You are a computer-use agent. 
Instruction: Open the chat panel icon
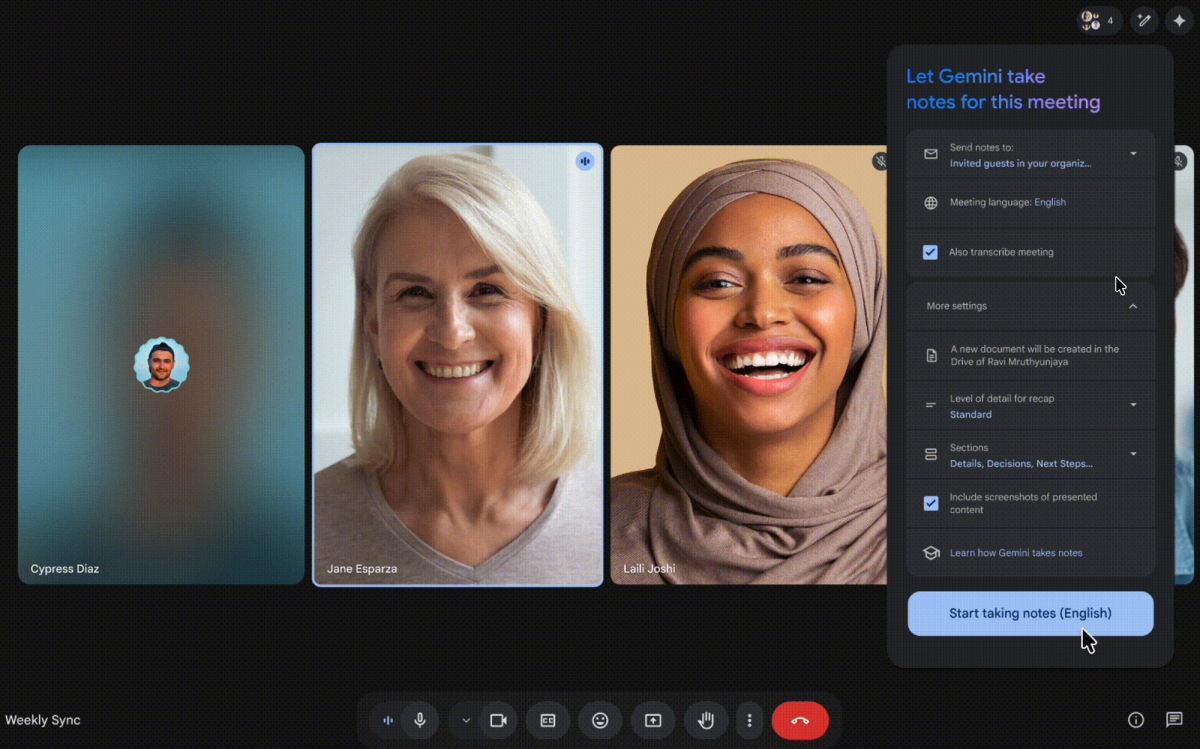click(x=1175, y=720)
